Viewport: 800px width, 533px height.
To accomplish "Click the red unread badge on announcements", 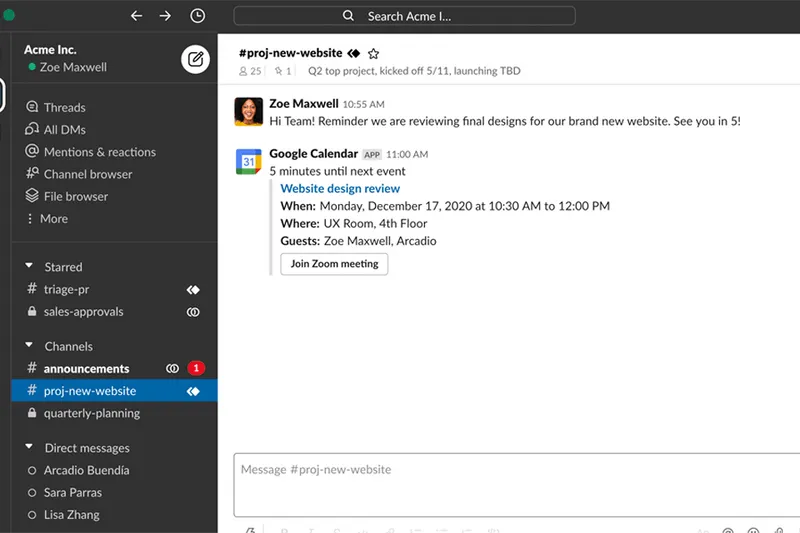I will point(196,368).
